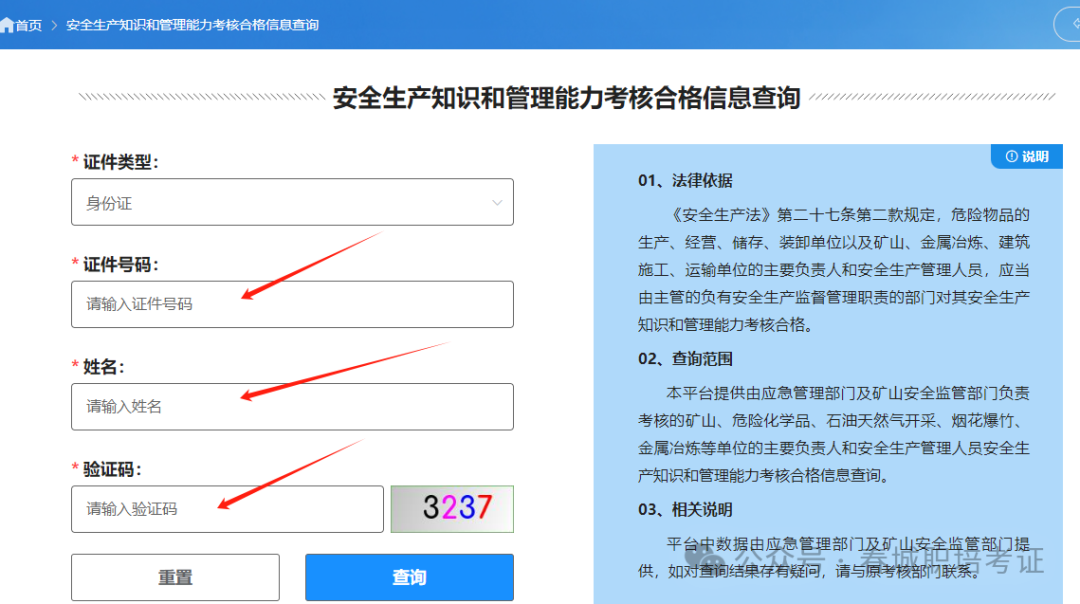Screen dimensions: 1080x604
Task: Click the 证件号码 field label
Action: point(121,264)
